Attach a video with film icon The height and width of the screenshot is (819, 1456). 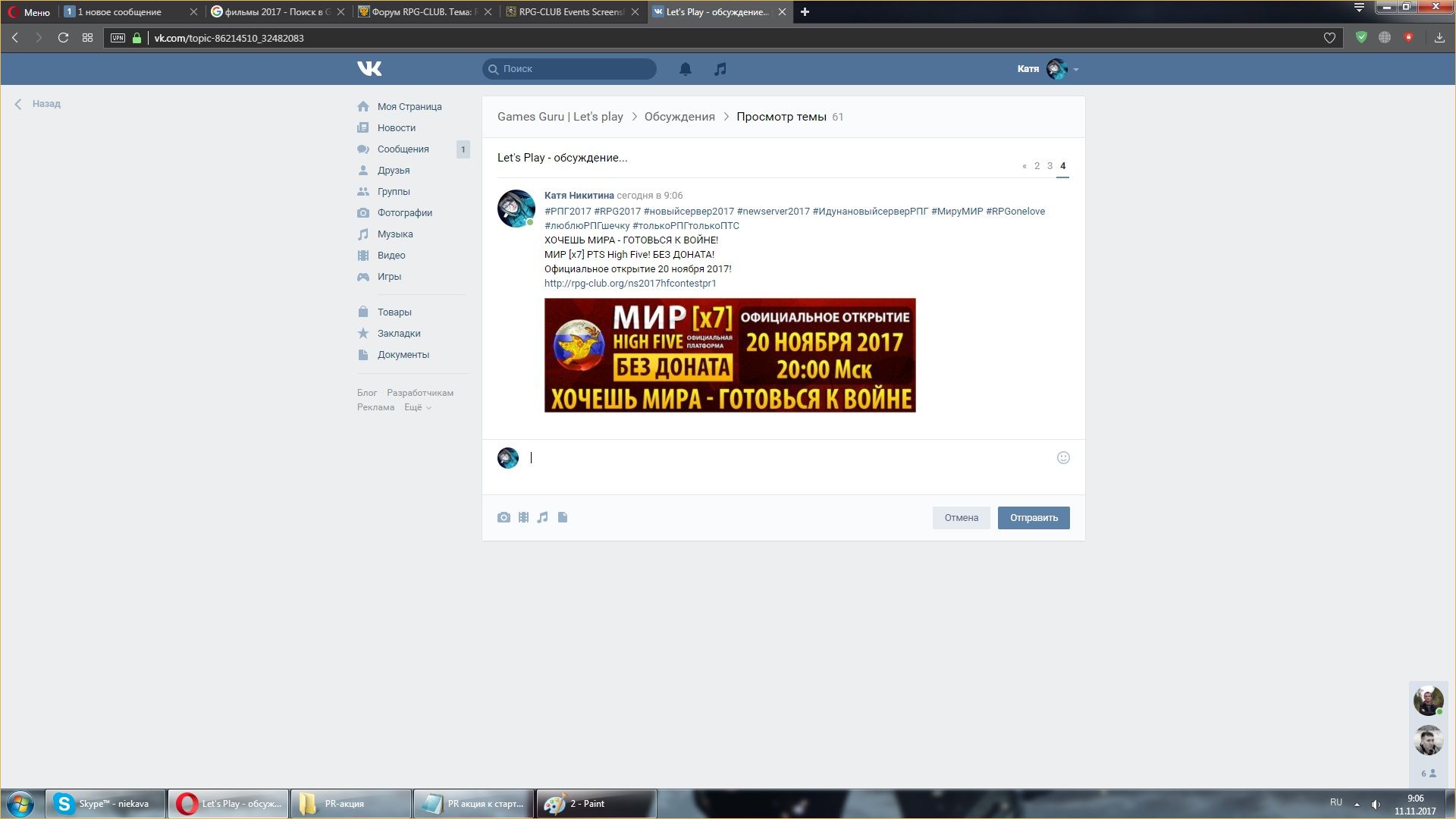coord(523,517)
